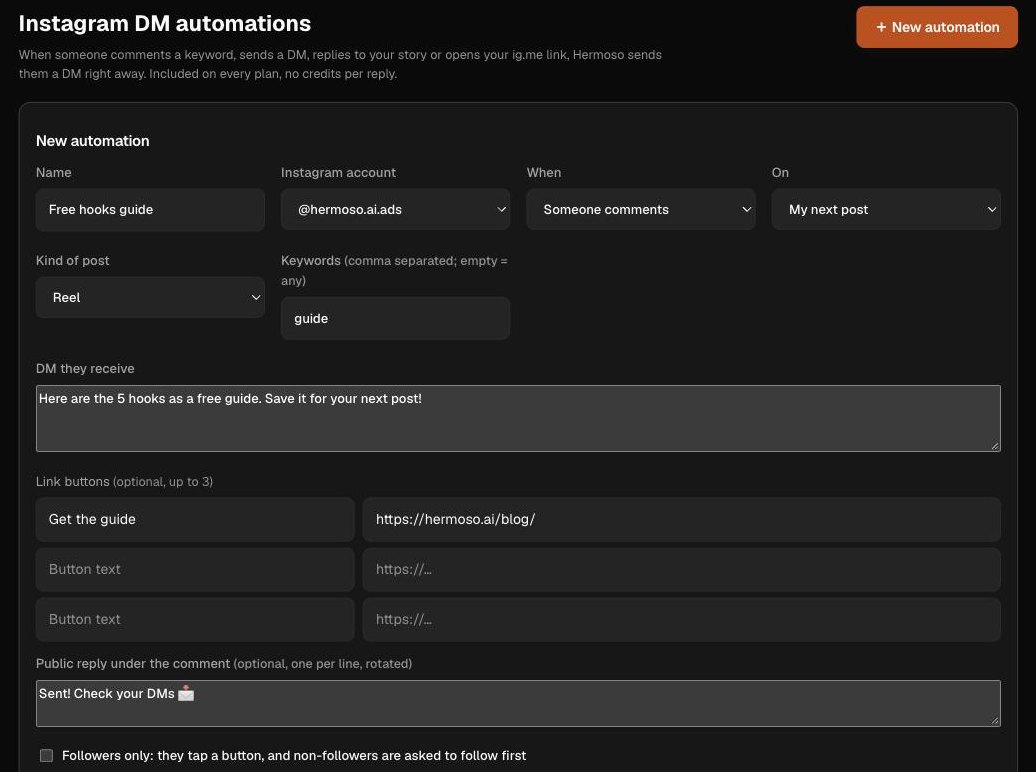This screenshot has width=1036, height=772.
Task: Edit the 'Get the guide' button text field
Action: click(x=195, y=520)
